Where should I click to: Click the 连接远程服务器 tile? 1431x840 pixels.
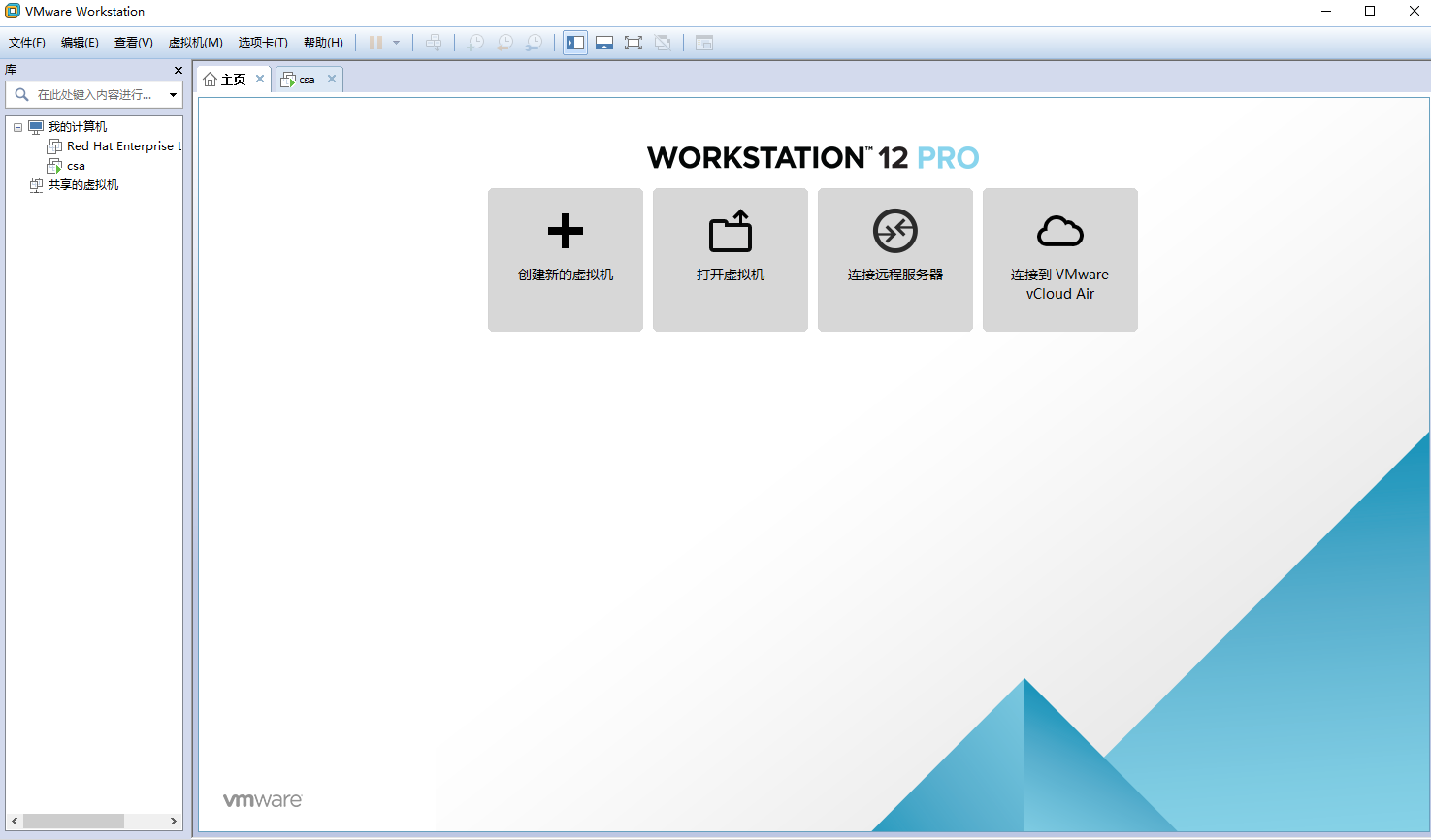895,260
